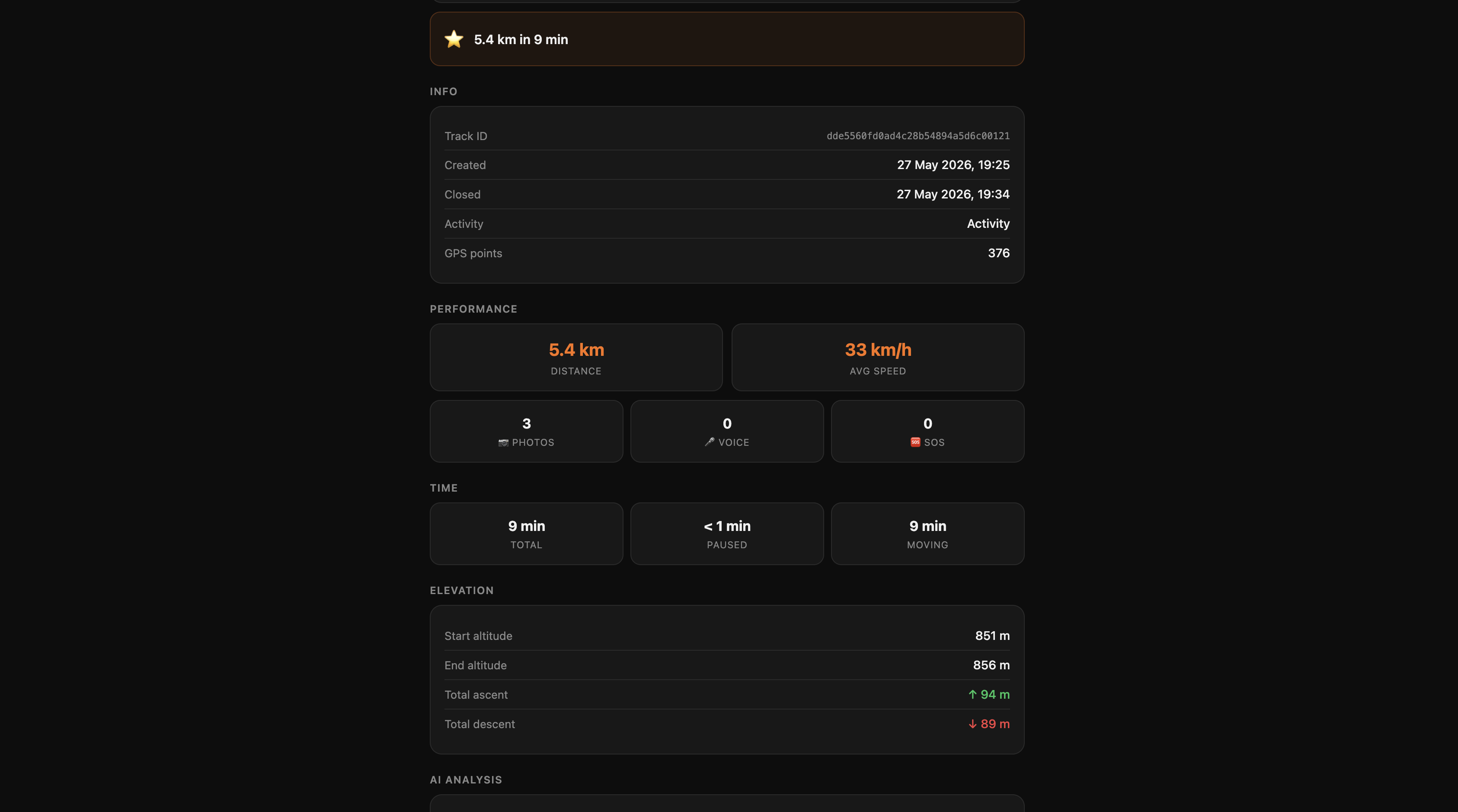
Task: Click the Voice count value 0
Action: coord(727,423)
